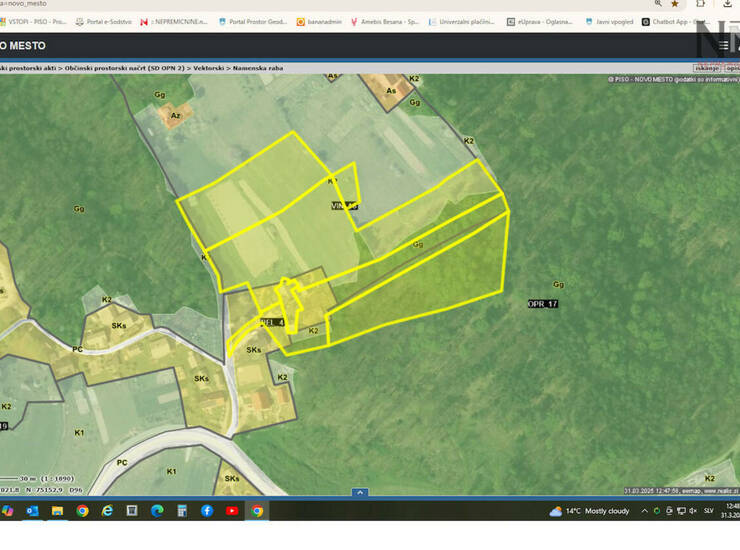Screen dimensions: 740x550
Task: Open Outlook from the taskbar
Action: coord(32,510)
